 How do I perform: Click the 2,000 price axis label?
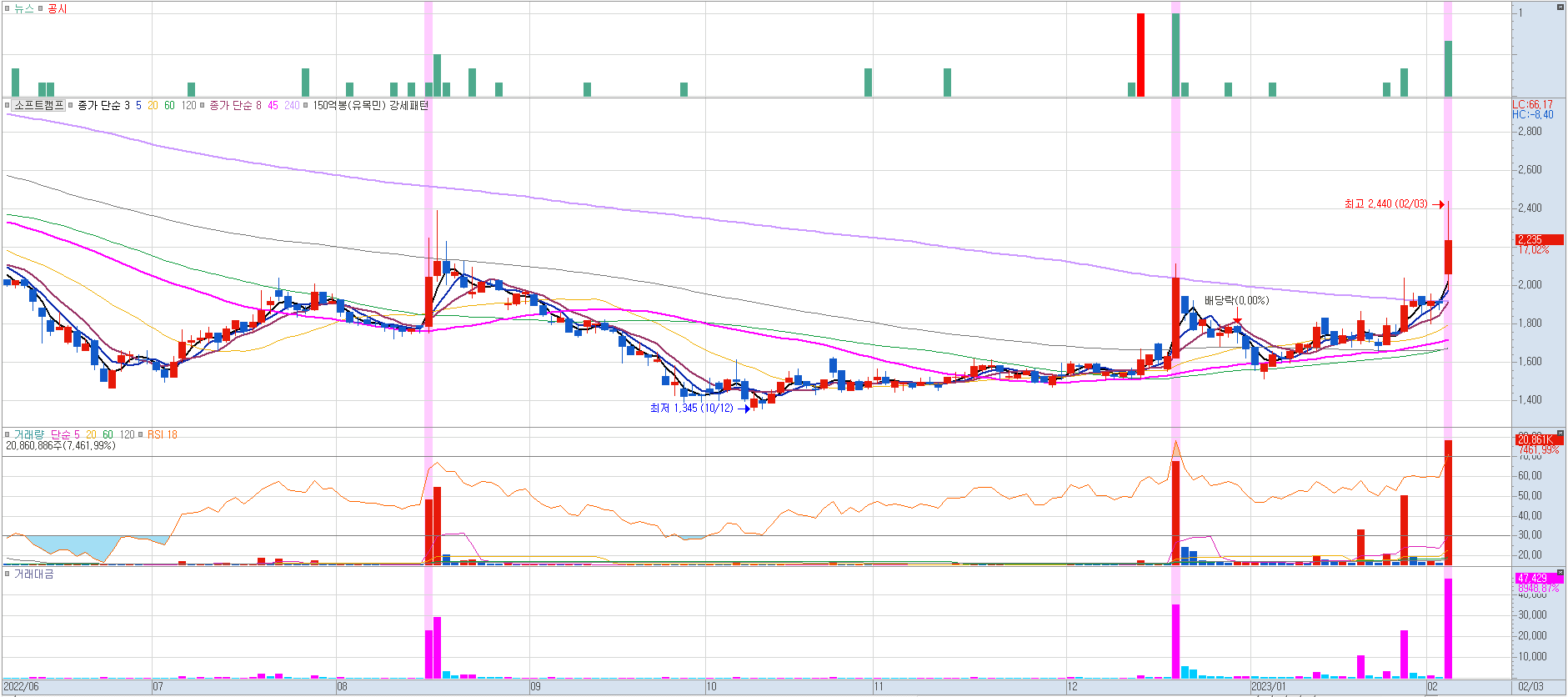pyautogui.click(x=1530, y=284)
